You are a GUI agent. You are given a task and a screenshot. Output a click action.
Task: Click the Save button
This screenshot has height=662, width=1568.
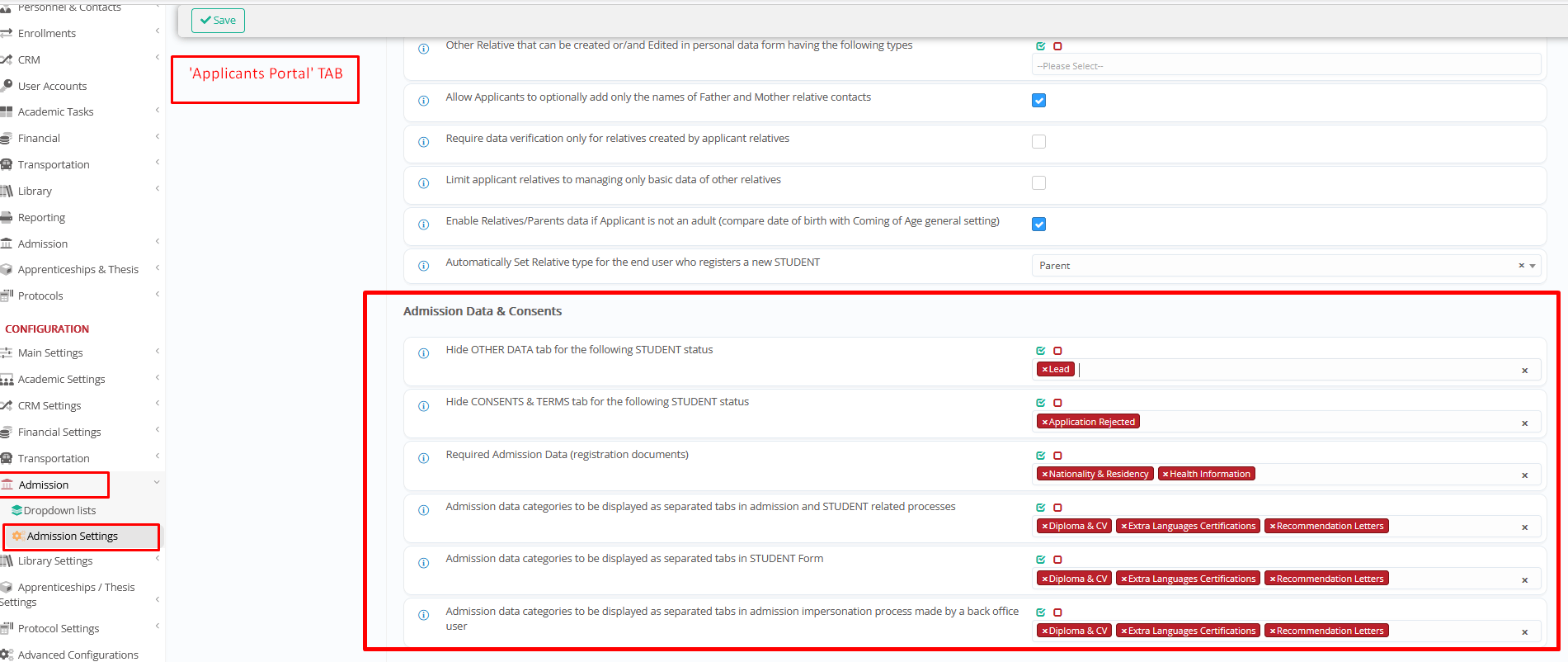(218, 21)
